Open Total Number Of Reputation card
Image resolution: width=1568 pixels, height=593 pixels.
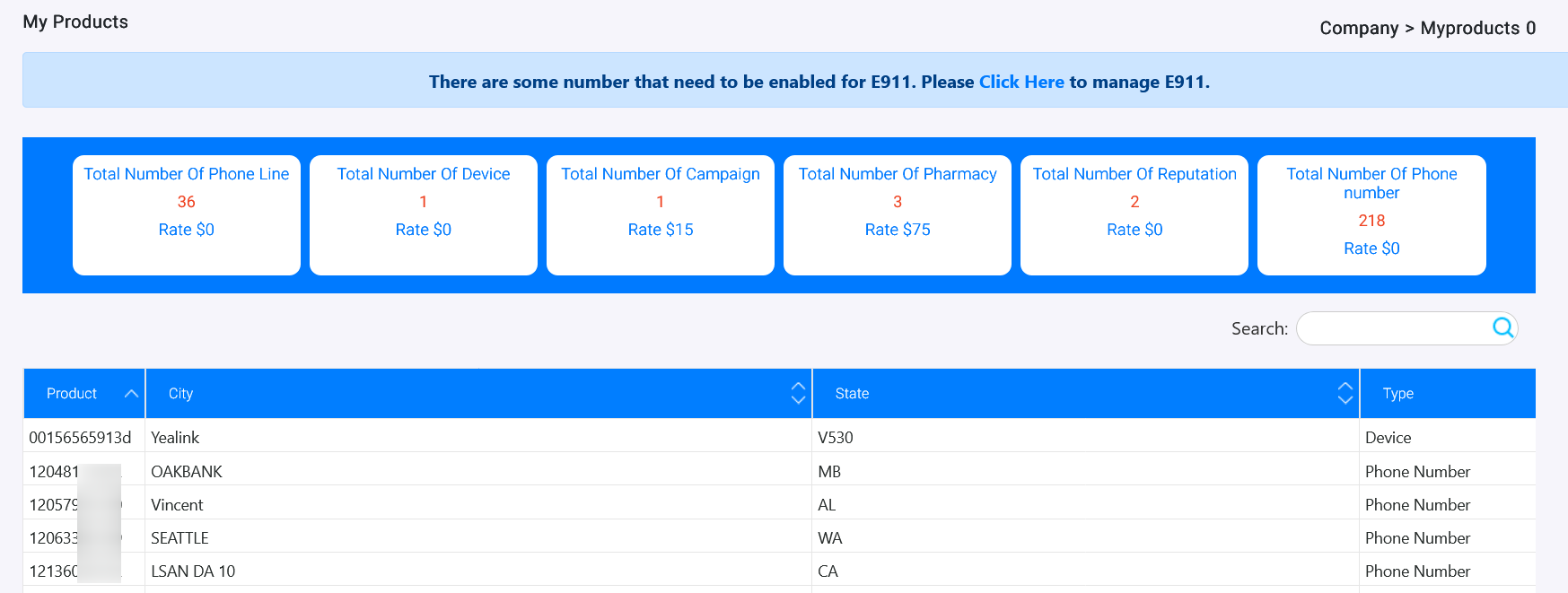click(x=1134, y=215)
